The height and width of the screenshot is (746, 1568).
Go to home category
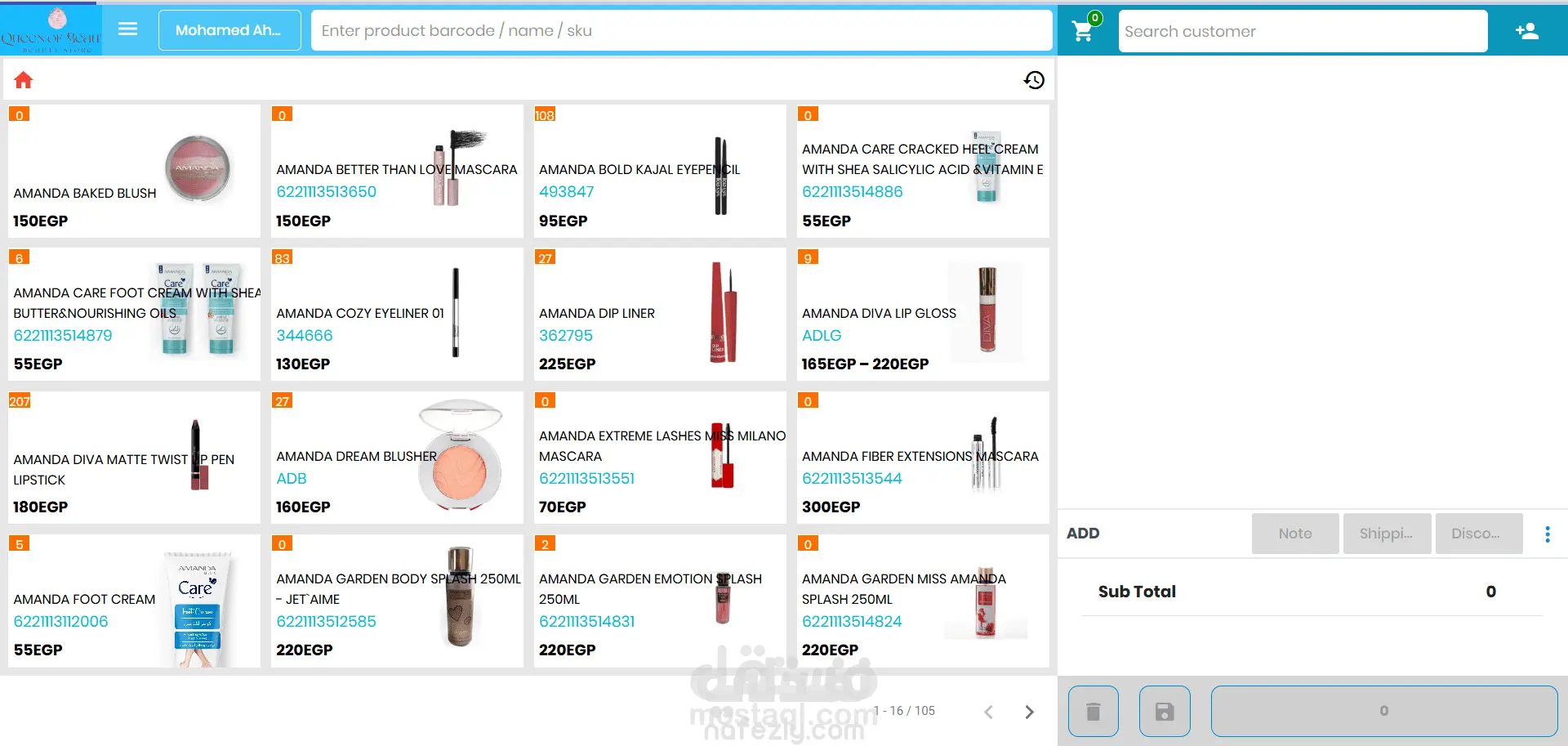click(24, 80)
